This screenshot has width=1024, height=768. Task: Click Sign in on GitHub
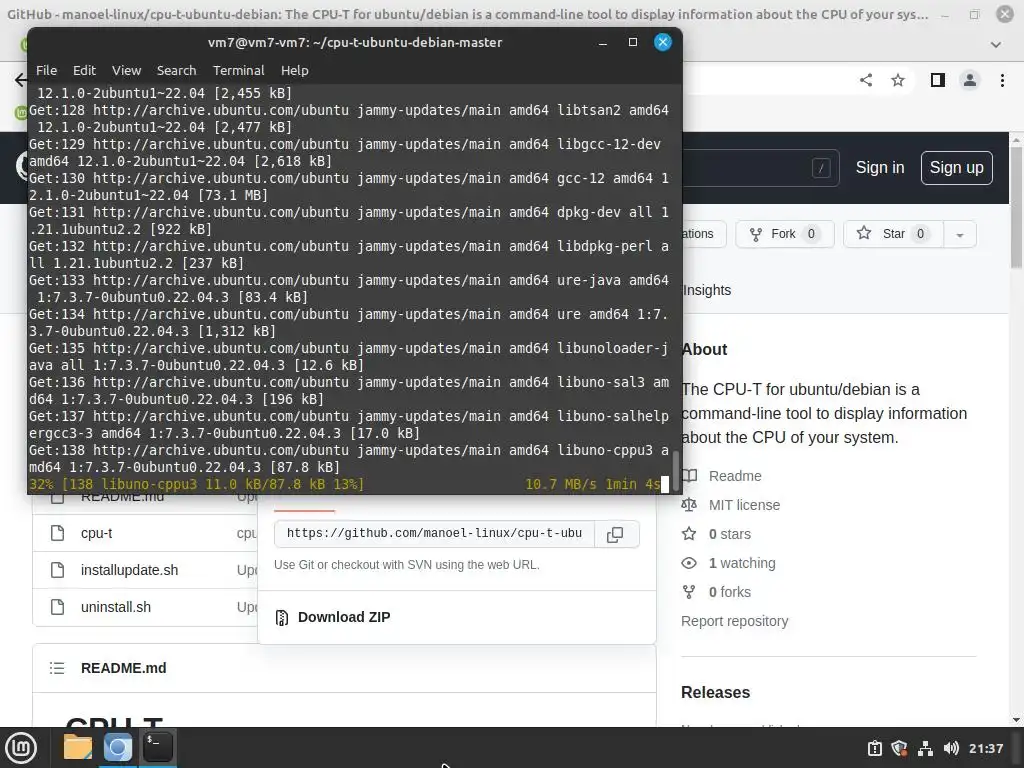click(x=880, y=168)
